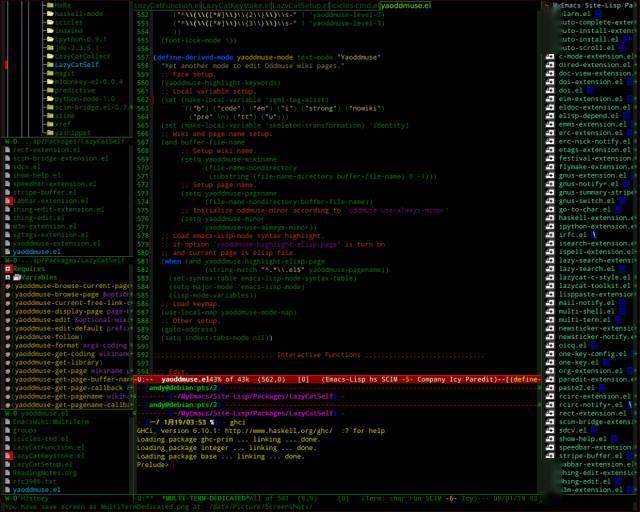The height and width of the screenshot is (512, 640).
Task: Click the Prelude> prompt in GHCi terminal
Action: coord(153,465)
